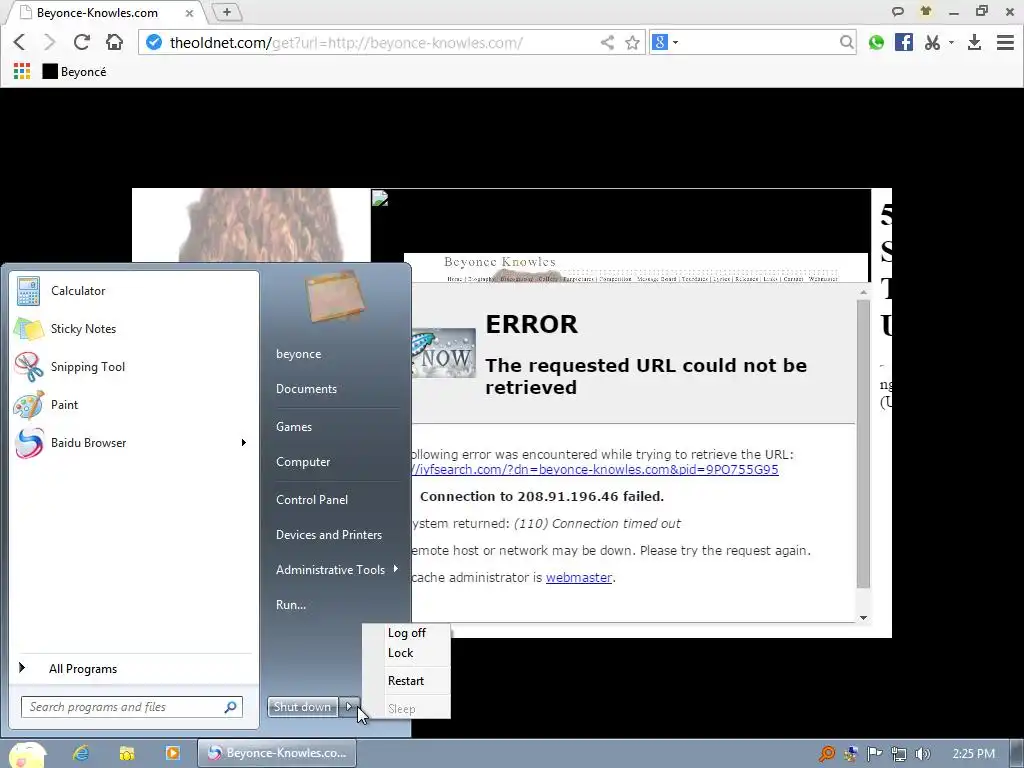Click the error frame's scroll up arrow
The image size is (1024, 768).
pos(863,293)
